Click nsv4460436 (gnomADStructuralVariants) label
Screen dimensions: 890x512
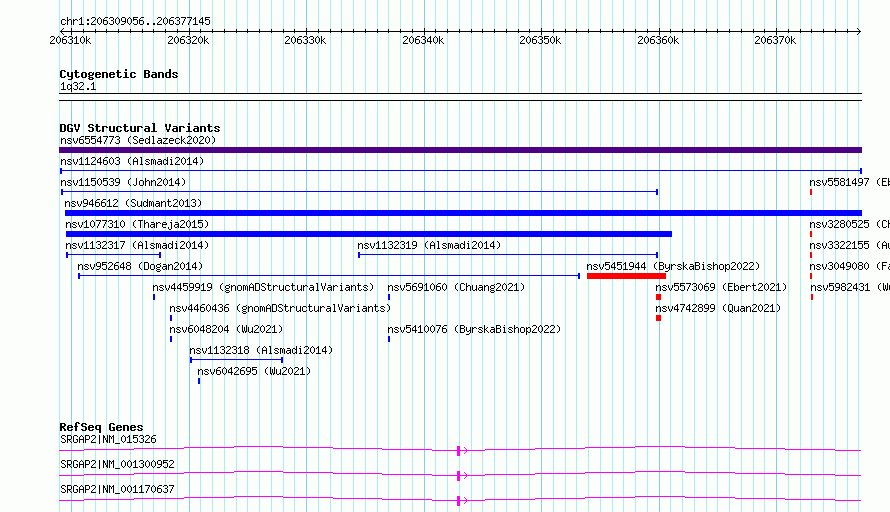280,308
